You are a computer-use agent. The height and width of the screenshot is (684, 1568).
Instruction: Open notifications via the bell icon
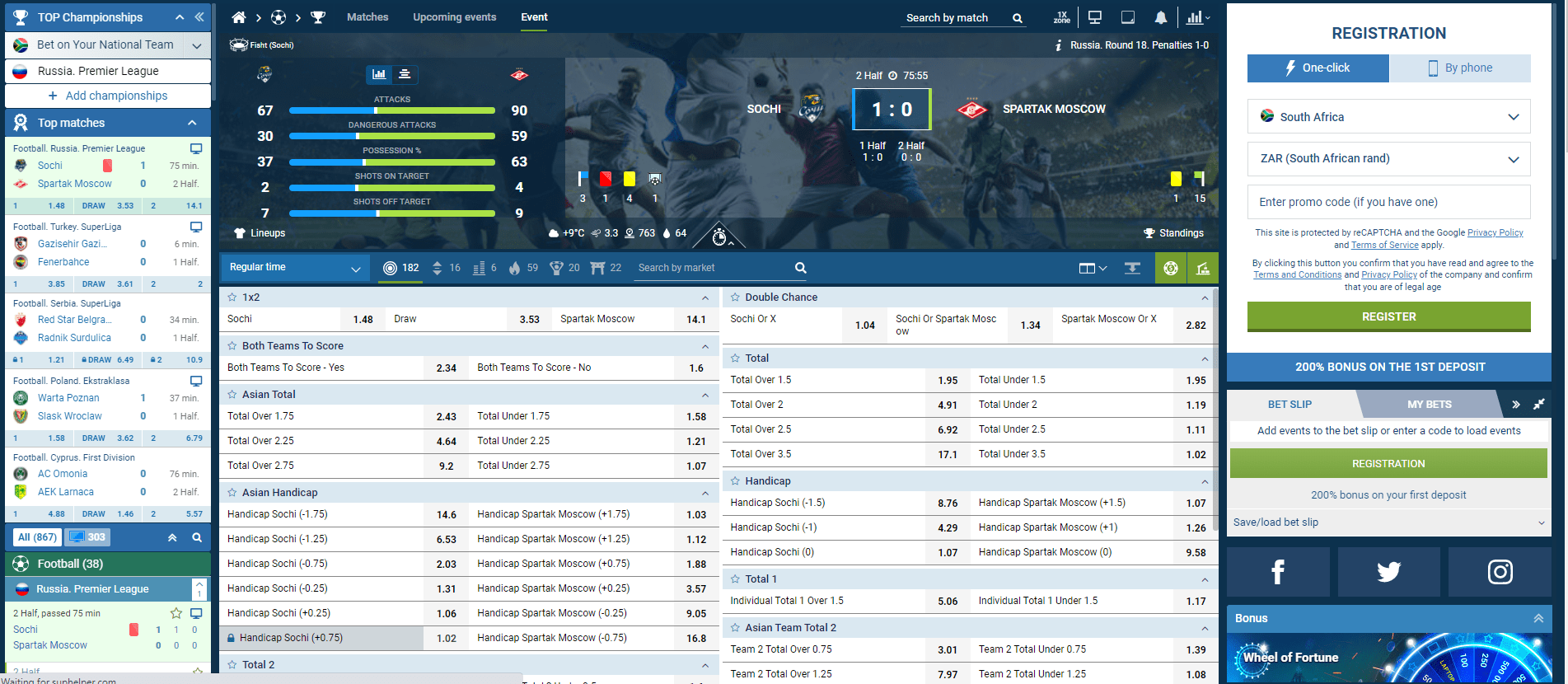click(x=1160, y=17)
